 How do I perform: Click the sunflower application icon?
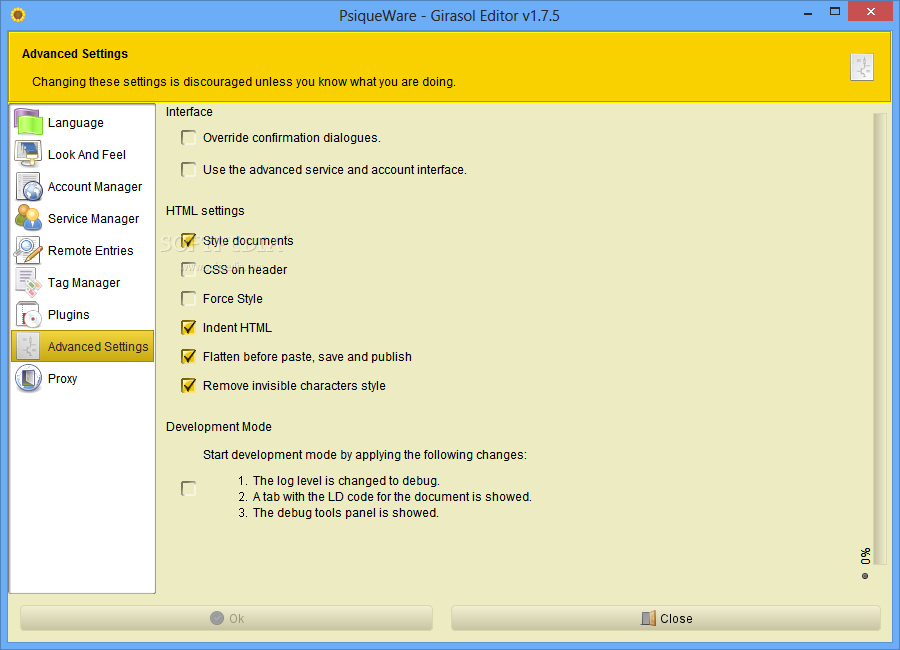(x=18, y=15)
